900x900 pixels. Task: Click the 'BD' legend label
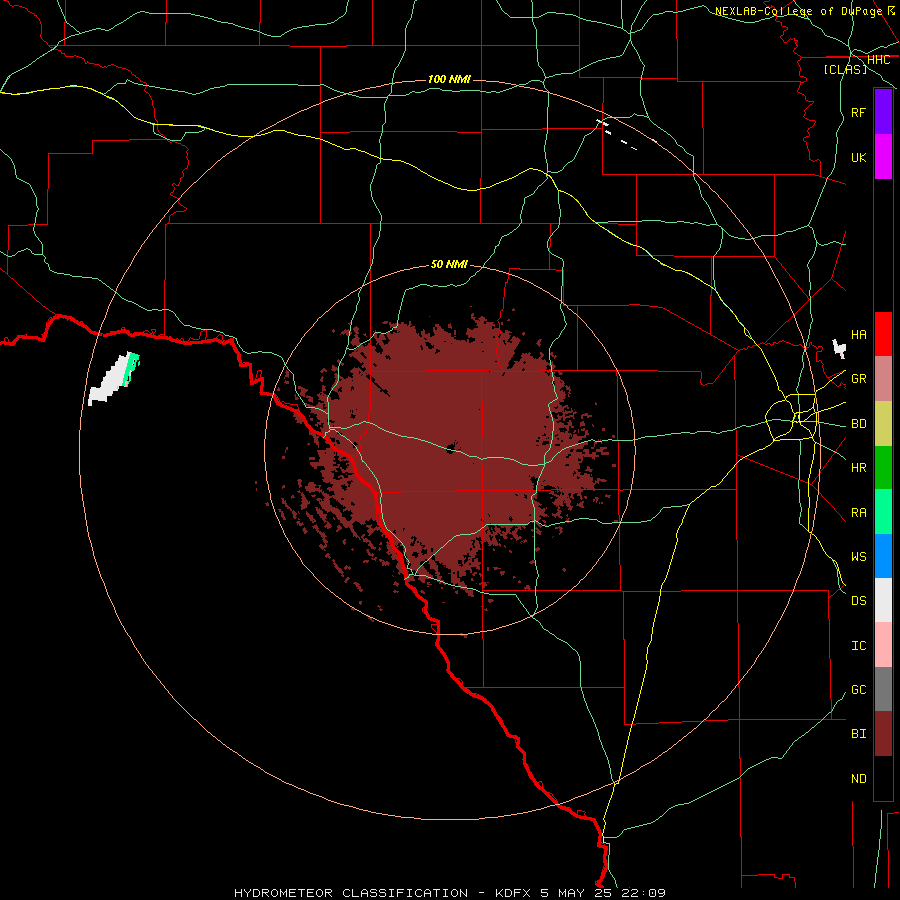(859, 424)
